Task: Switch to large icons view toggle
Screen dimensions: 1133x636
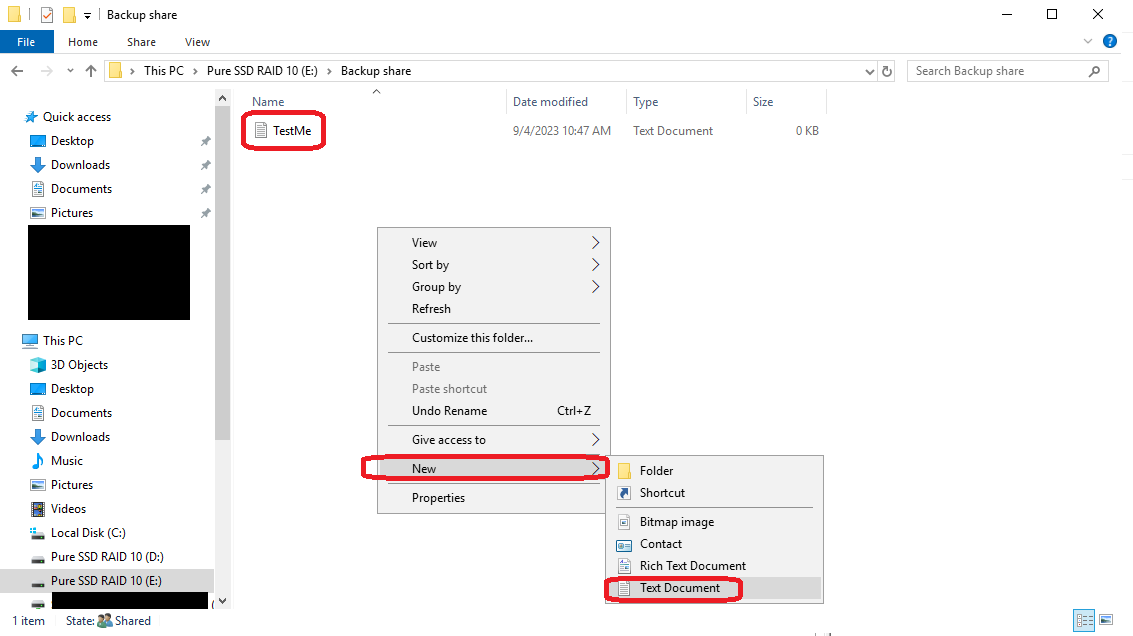Action: pyautogui.click(x=1107, y=620)
